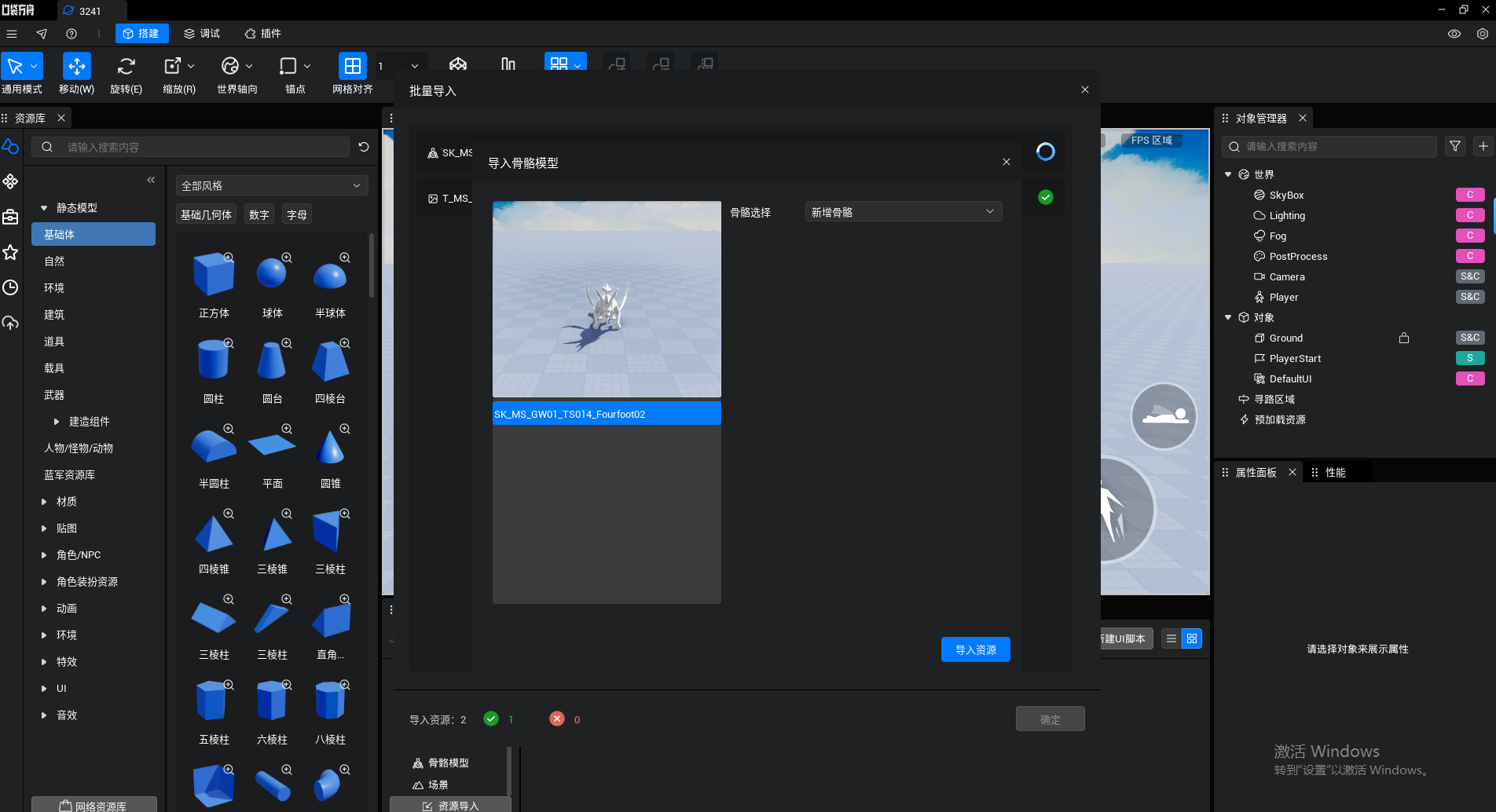This screenshot has height=812, width=1496.
Task: Click the 确定 confirm button
Action: coord(1050,719)
